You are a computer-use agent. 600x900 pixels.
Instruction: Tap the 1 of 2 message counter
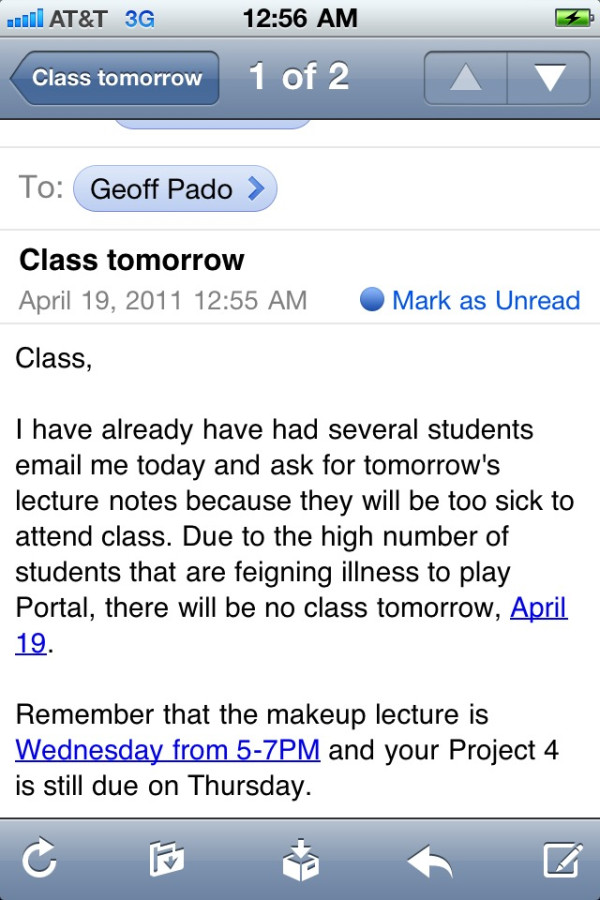click(299, 77)
